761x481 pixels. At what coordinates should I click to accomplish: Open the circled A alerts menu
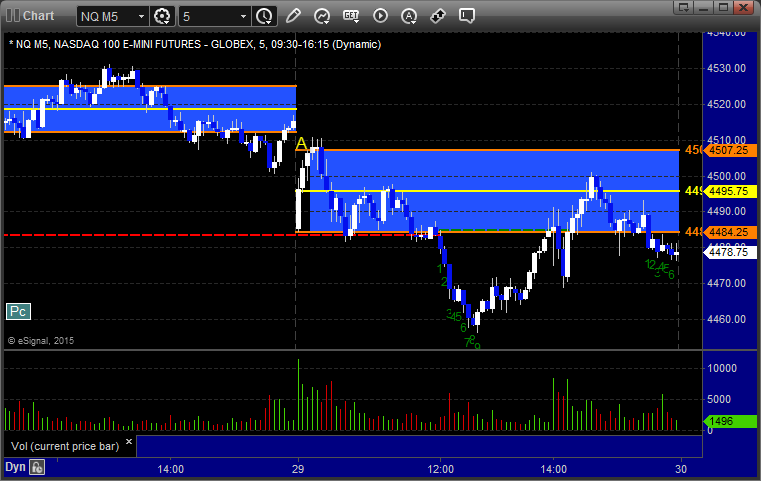pos(409,16)
